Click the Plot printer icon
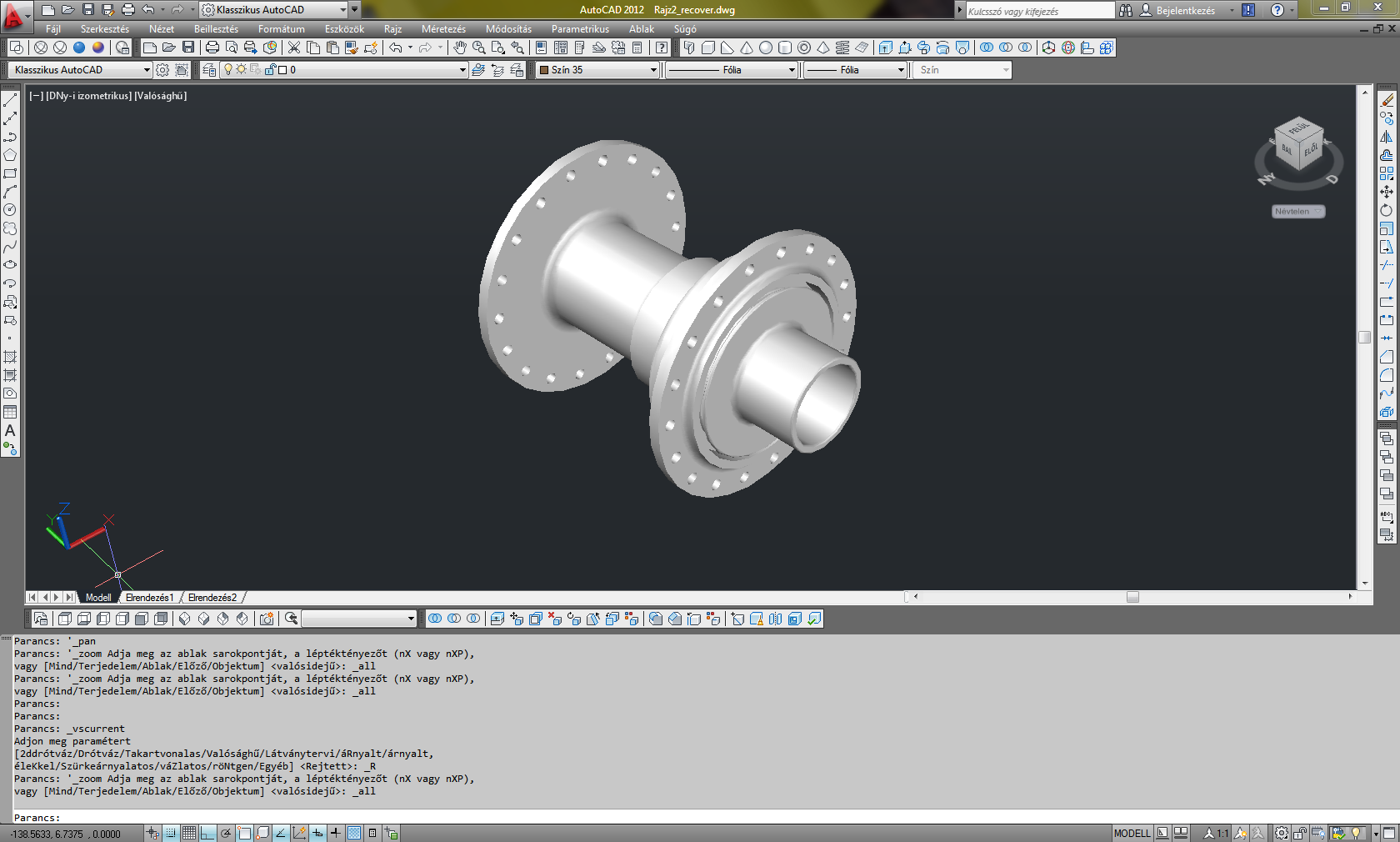This screenshot has width=1400, height=842. tap(212, 48)
